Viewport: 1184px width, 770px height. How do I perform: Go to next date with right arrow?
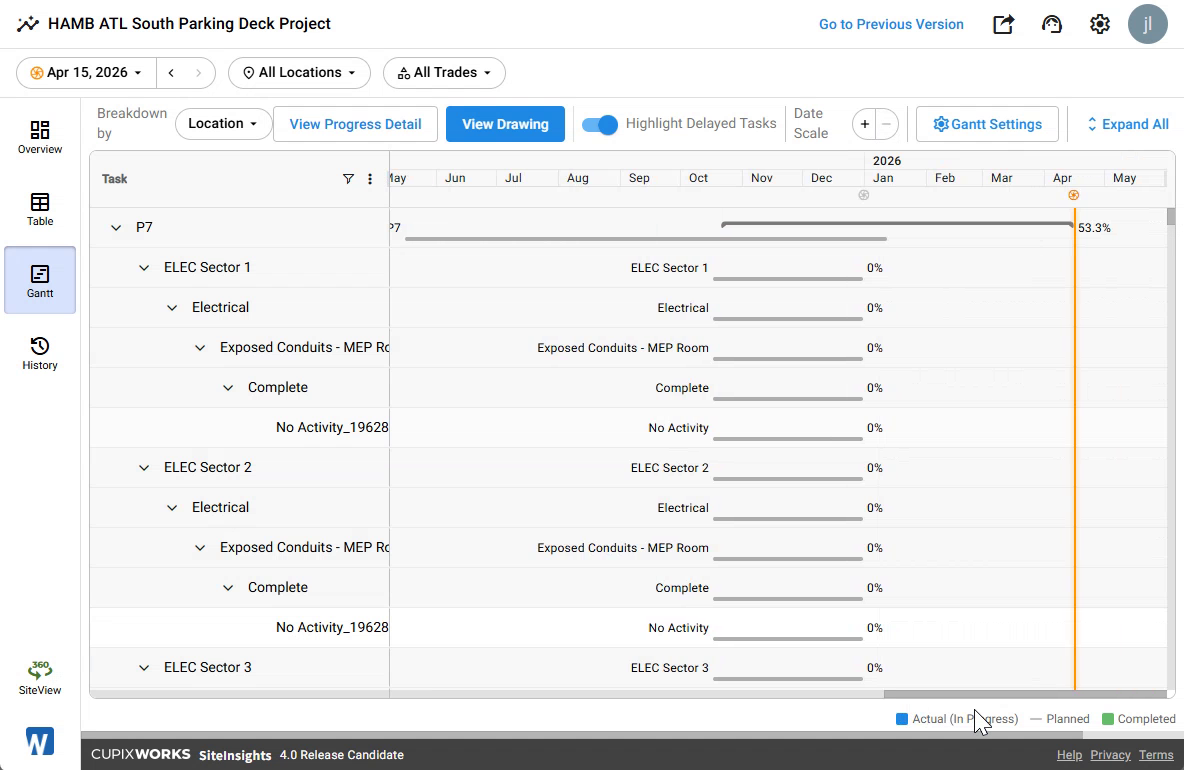point(199,72)
